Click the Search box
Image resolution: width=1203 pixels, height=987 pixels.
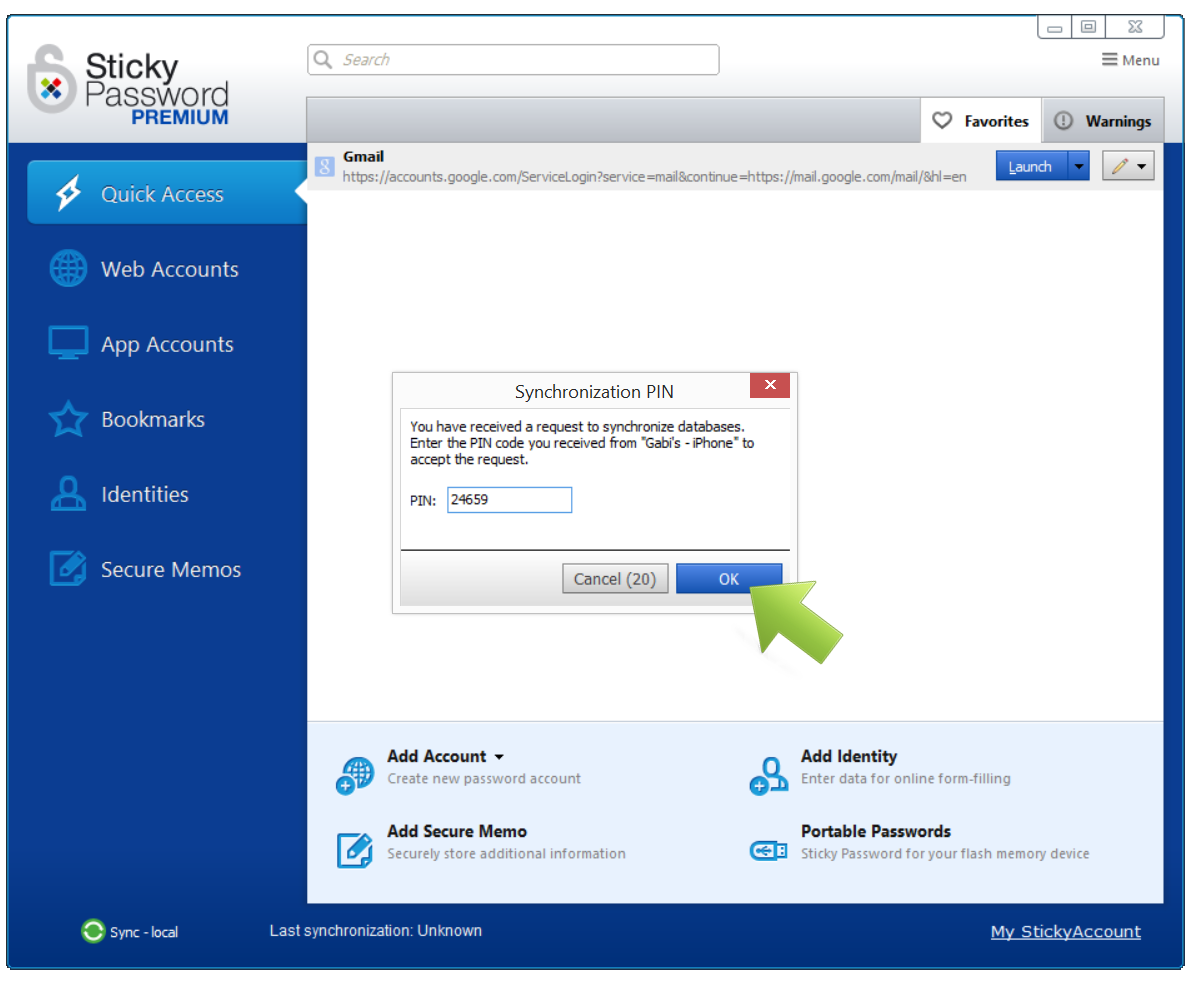click(x=513, y=60)
